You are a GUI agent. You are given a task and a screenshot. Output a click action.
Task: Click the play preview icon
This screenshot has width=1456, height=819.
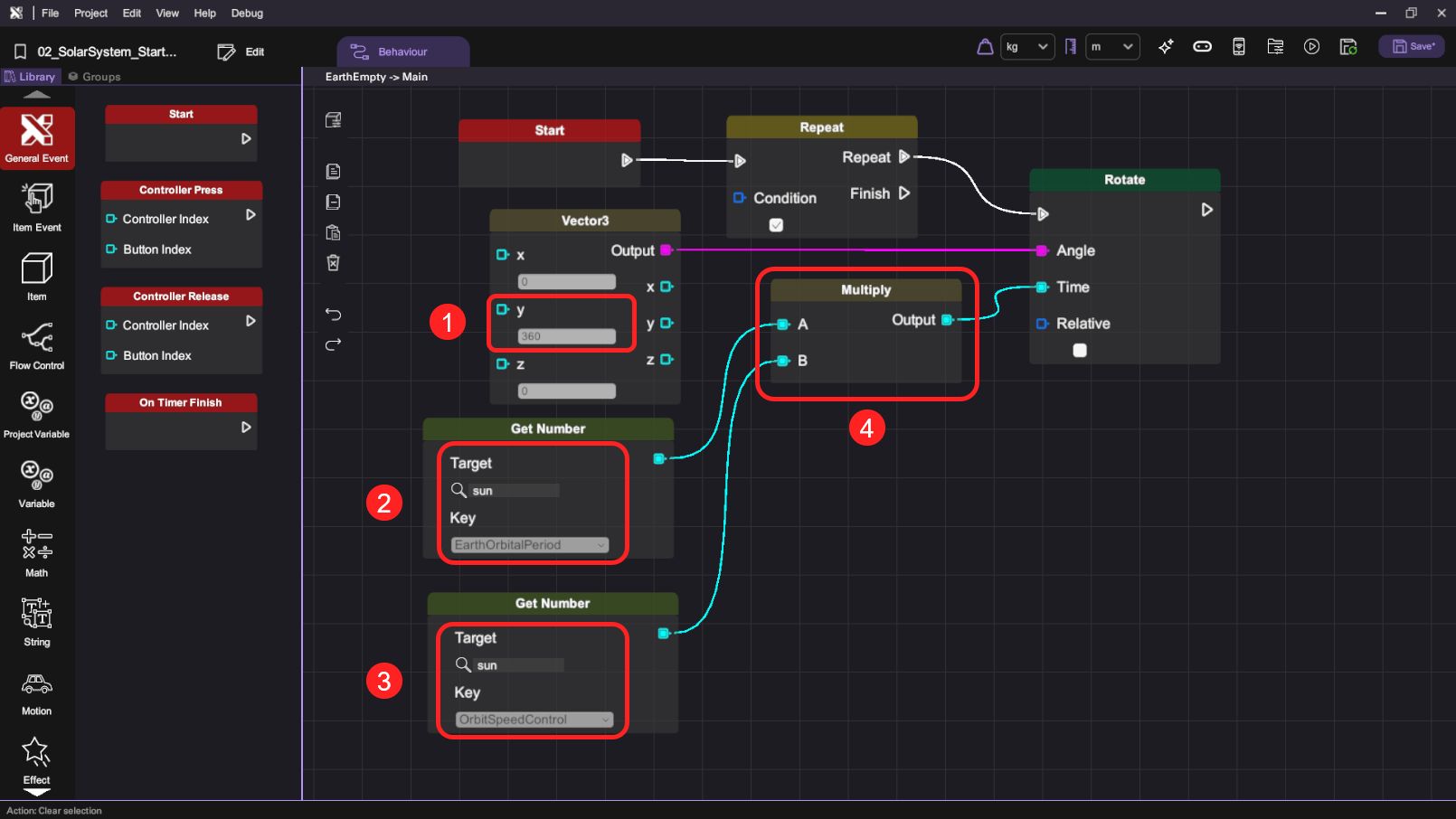(1311, 47)
